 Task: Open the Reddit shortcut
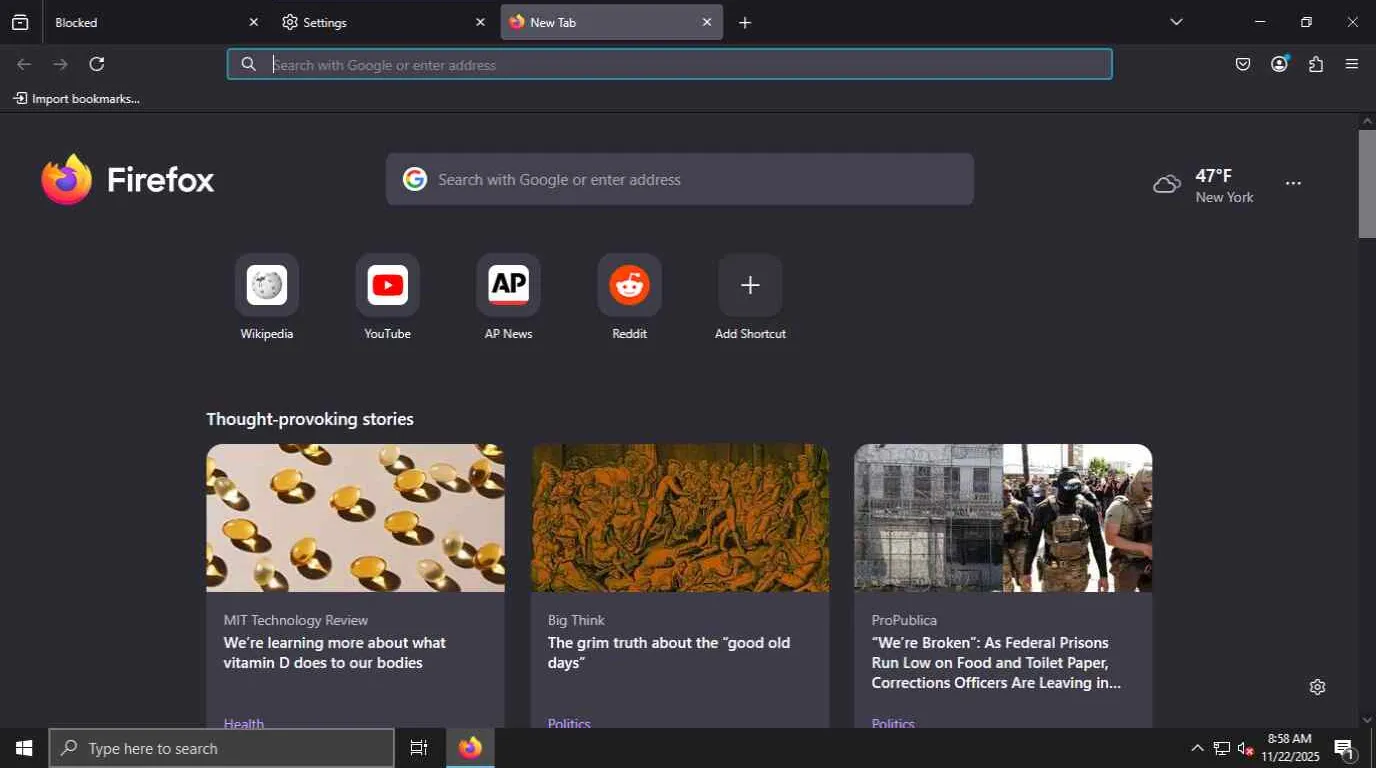629,296
